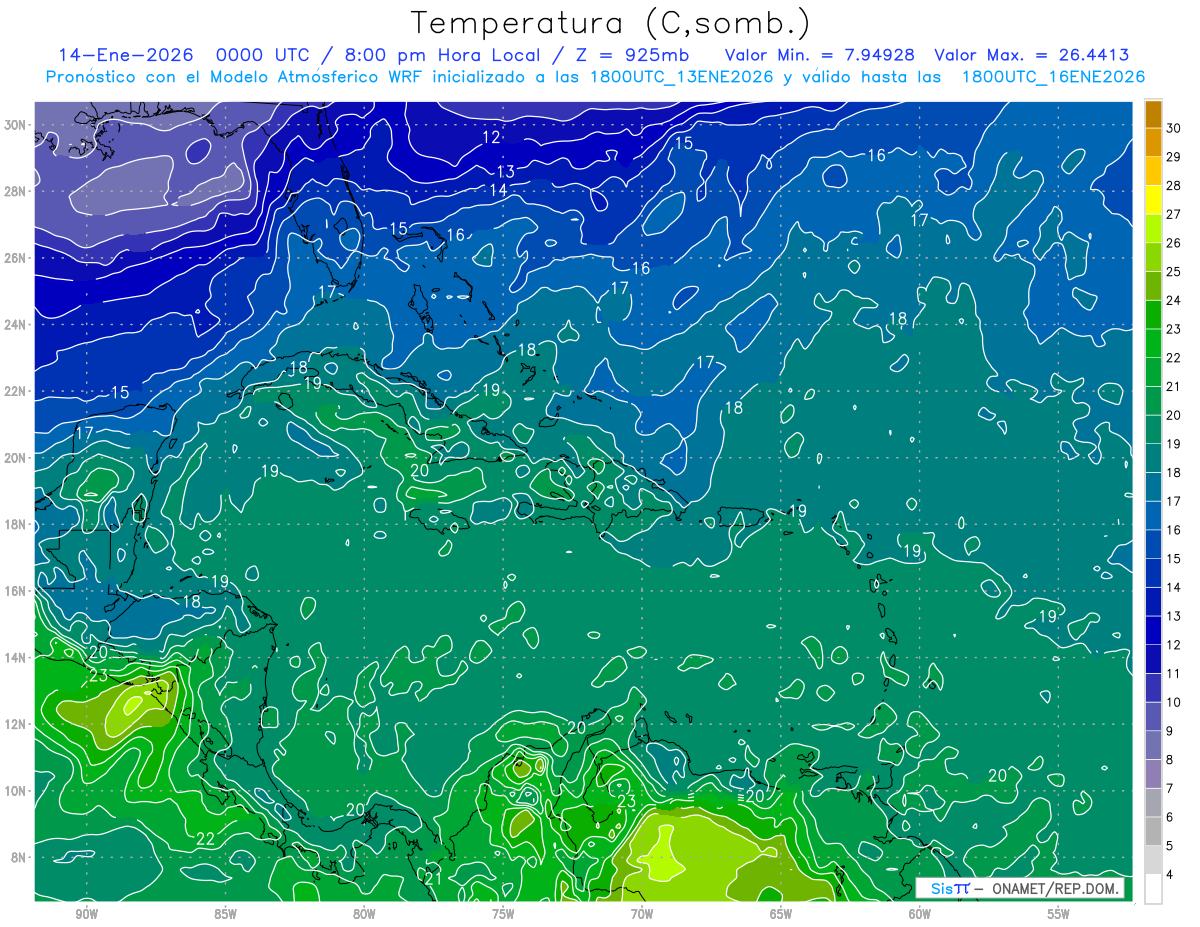This screenshot has width=1200, height=927.
Task: Click longitude label "90W"
Action: tap(86, 914)
